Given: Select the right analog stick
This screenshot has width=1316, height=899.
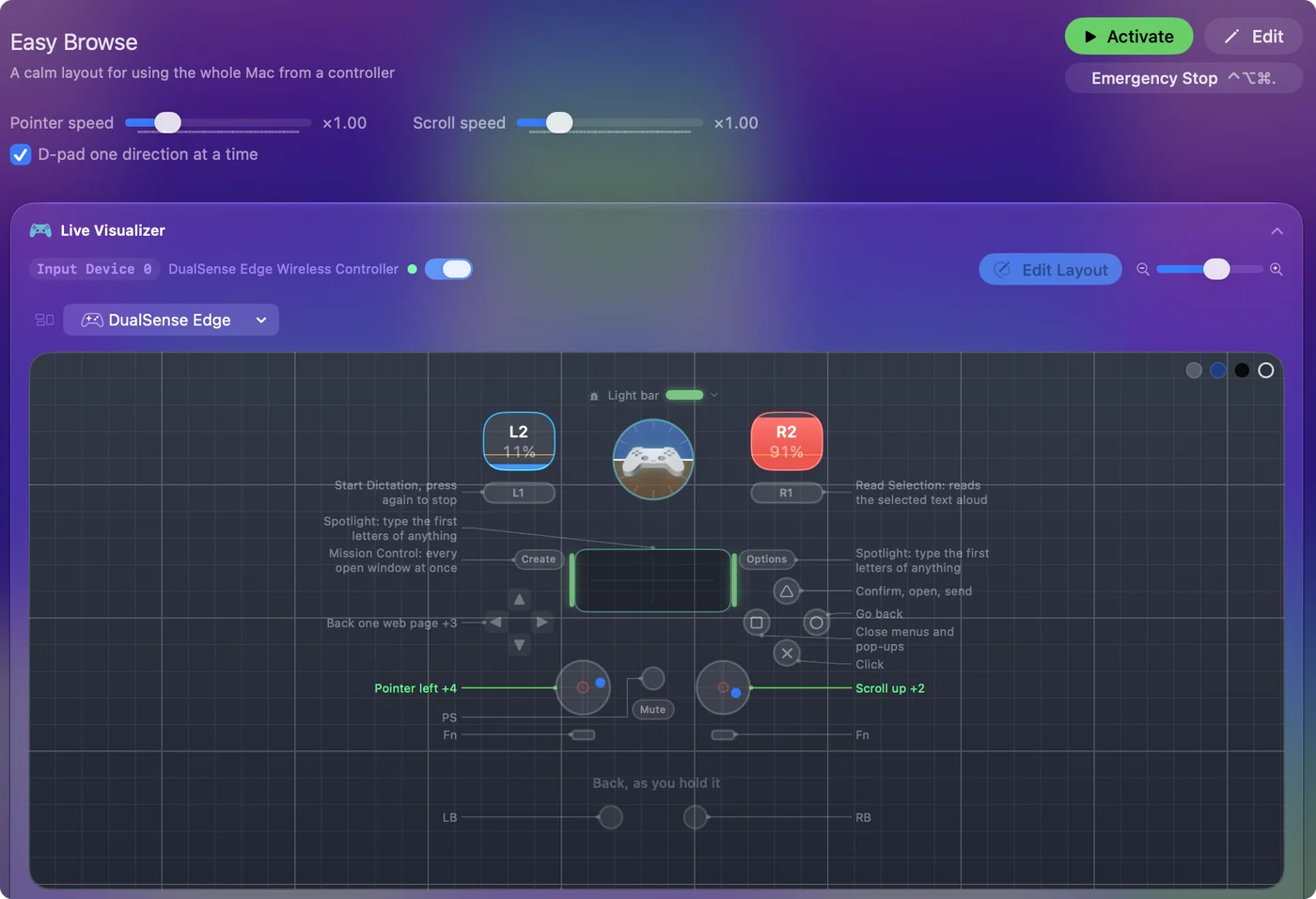Looking at the screenshot, I should [723, 687].
